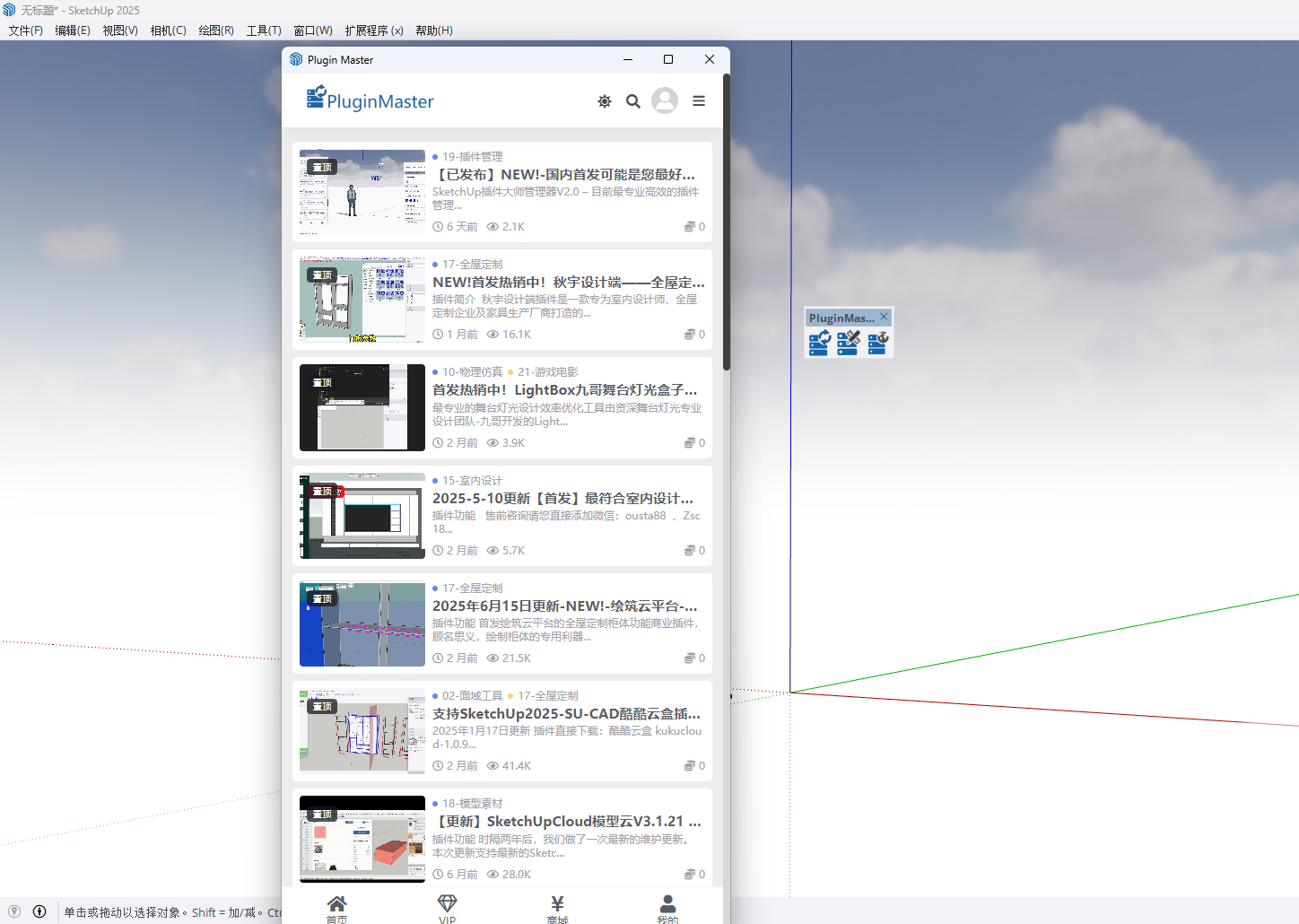The image size is (1299, 924).
Task: Click the server with globe icon
Action: tap(877, 343)
